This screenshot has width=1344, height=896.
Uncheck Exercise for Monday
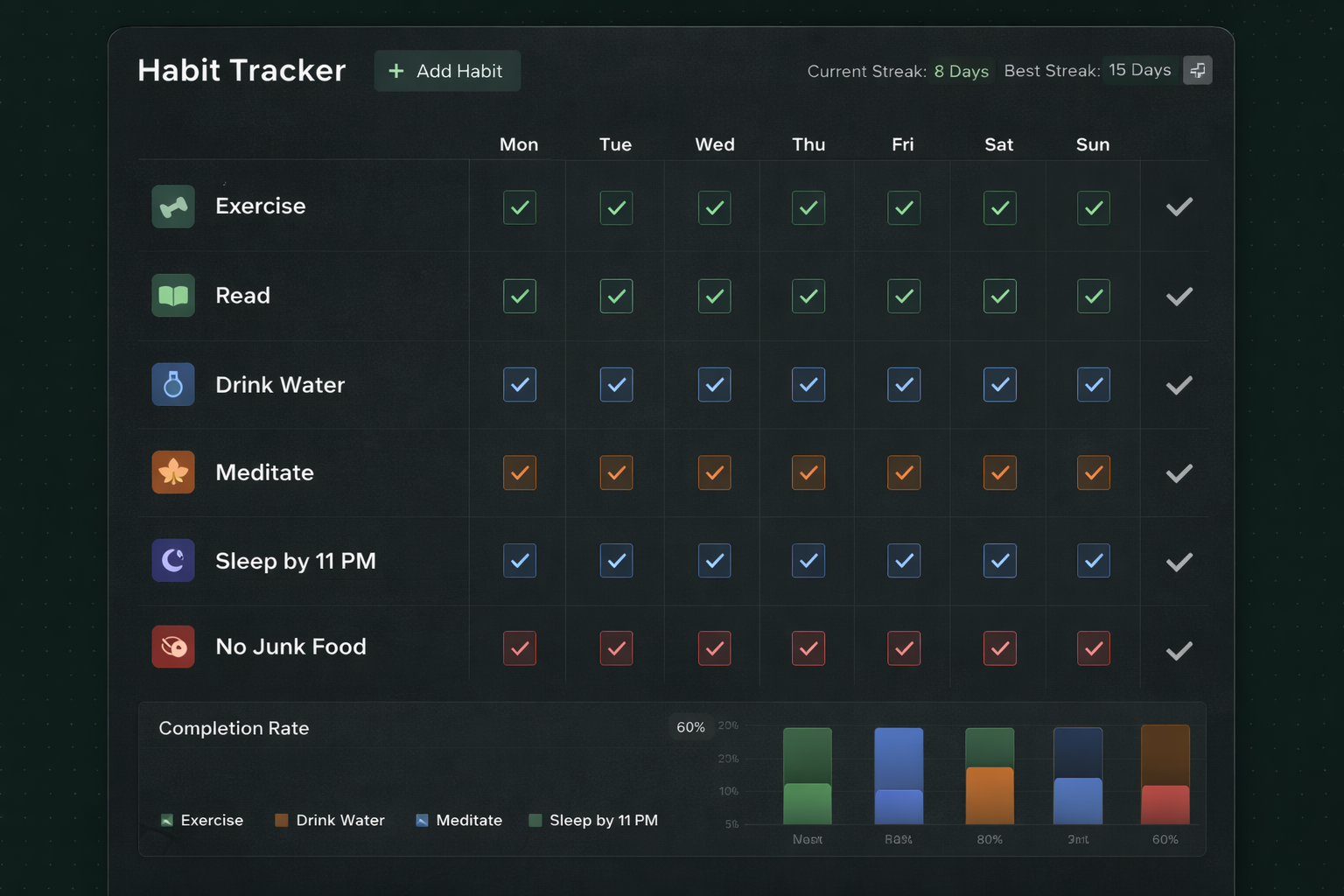coord(520,208)
